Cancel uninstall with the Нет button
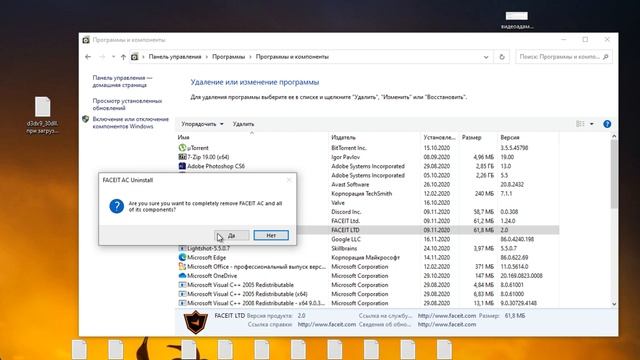640x360 pixels. (x=271, y=235)
